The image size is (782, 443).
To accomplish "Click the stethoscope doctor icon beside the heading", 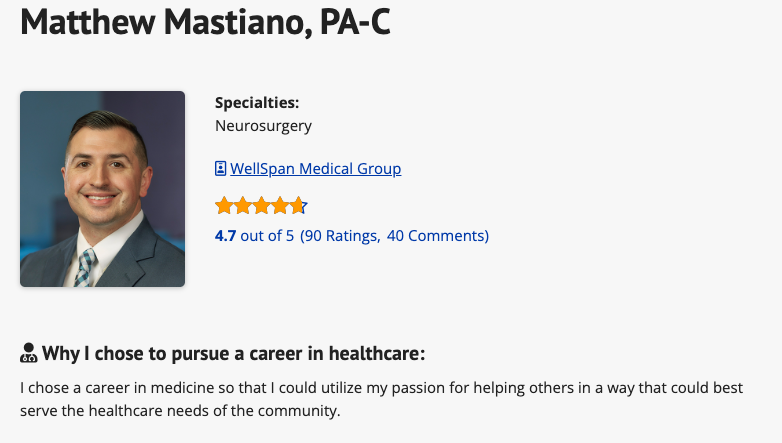I will [28, 353].
